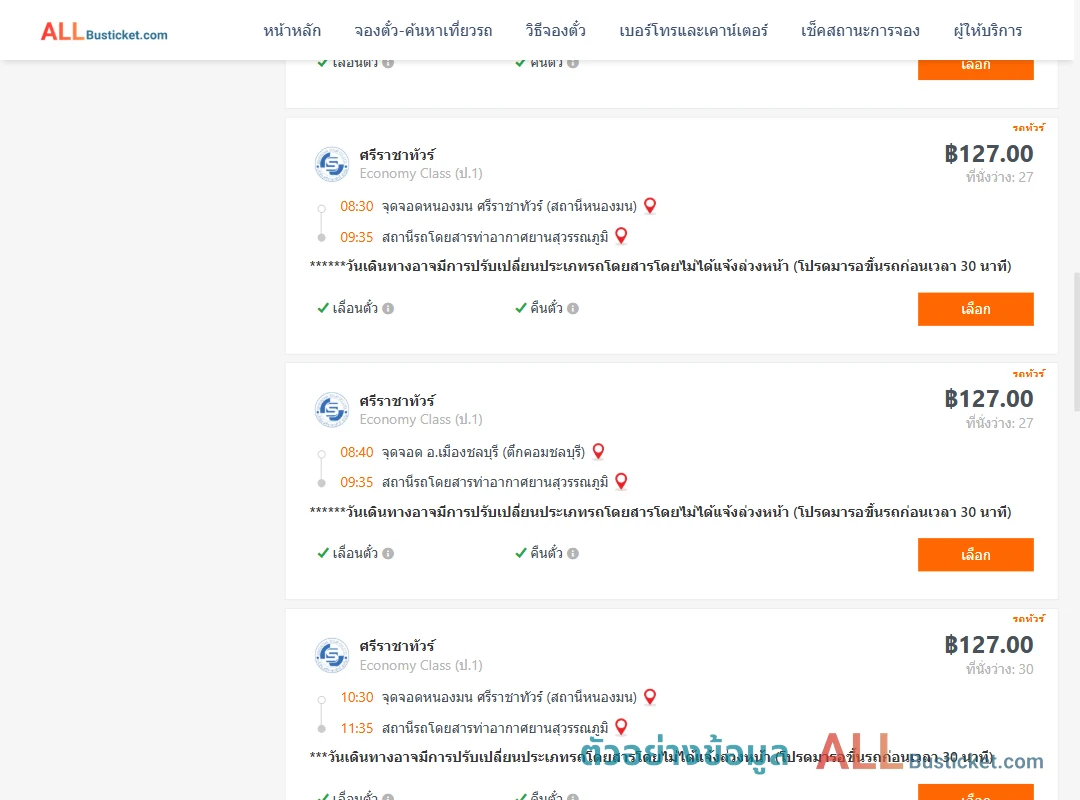Click the 08:30 departure time text

pos(356,207)
